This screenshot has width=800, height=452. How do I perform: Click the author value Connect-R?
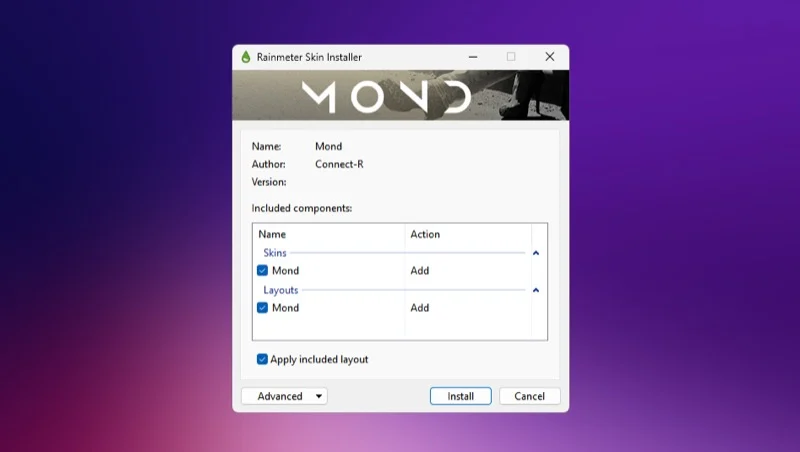tap(339, 164)
